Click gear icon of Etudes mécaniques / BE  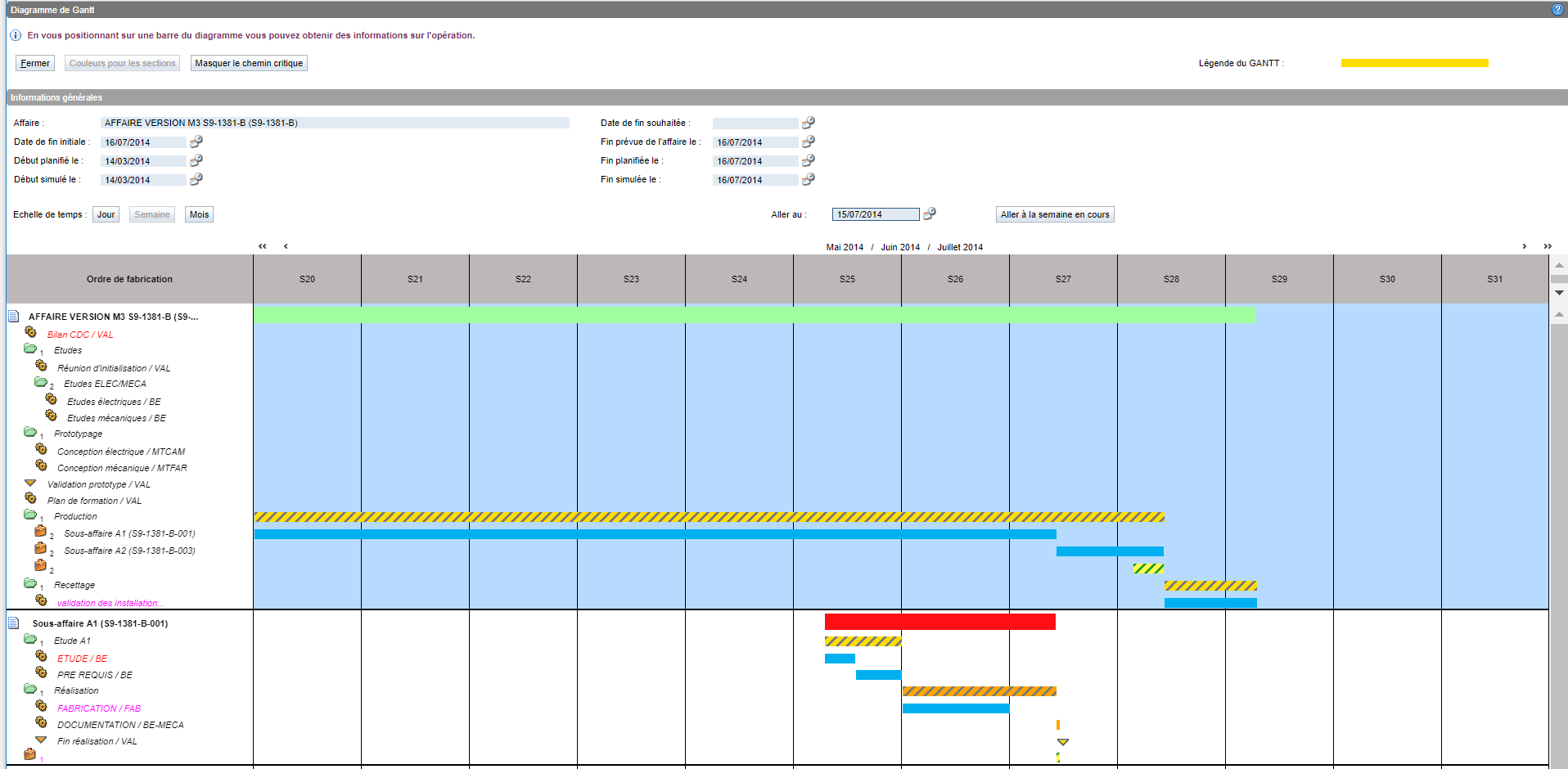[51, 416]
